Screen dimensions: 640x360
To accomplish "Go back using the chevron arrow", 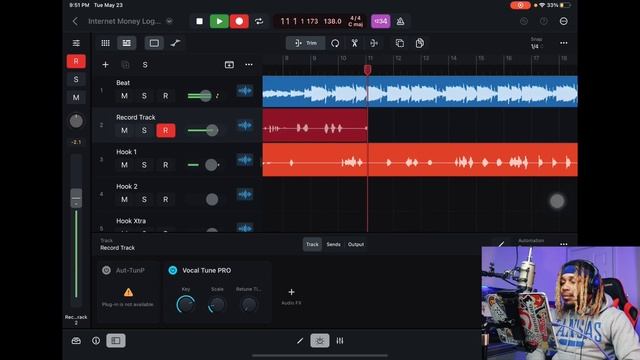I will tap(75, 21).
